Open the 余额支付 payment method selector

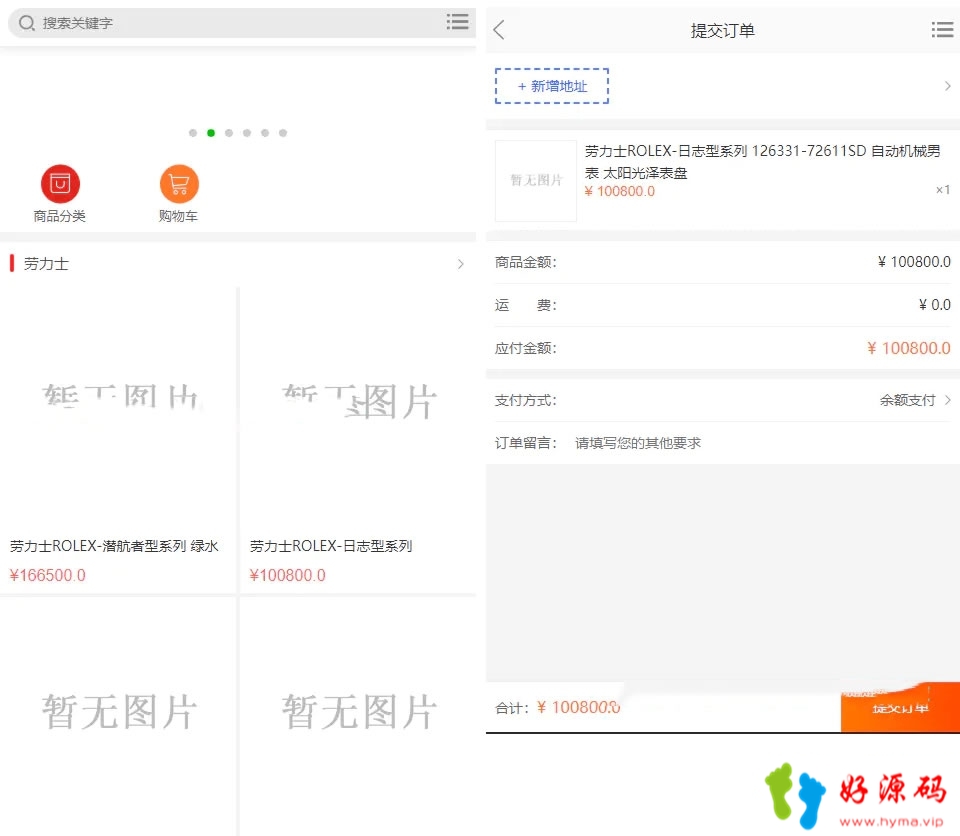915,401
